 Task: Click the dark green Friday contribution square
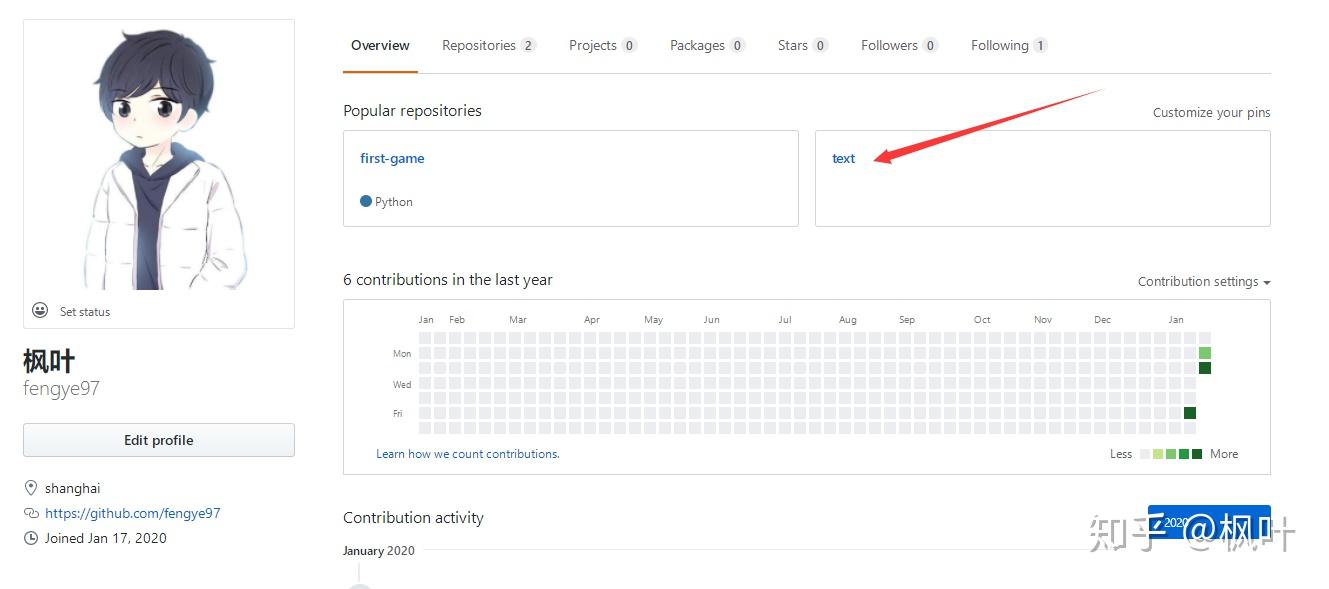(x=1190, y=413)
